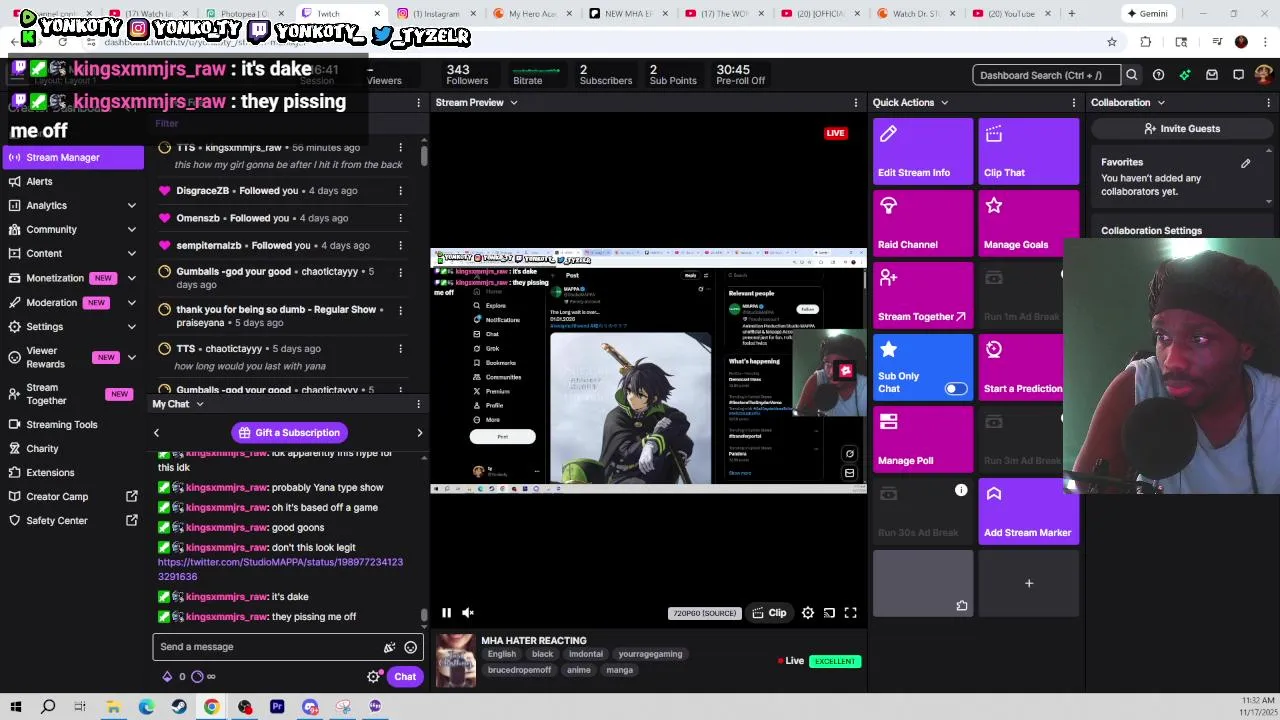
Task: Pause the stream preview player
Action: pyautogui.click(x=446, y=613)
